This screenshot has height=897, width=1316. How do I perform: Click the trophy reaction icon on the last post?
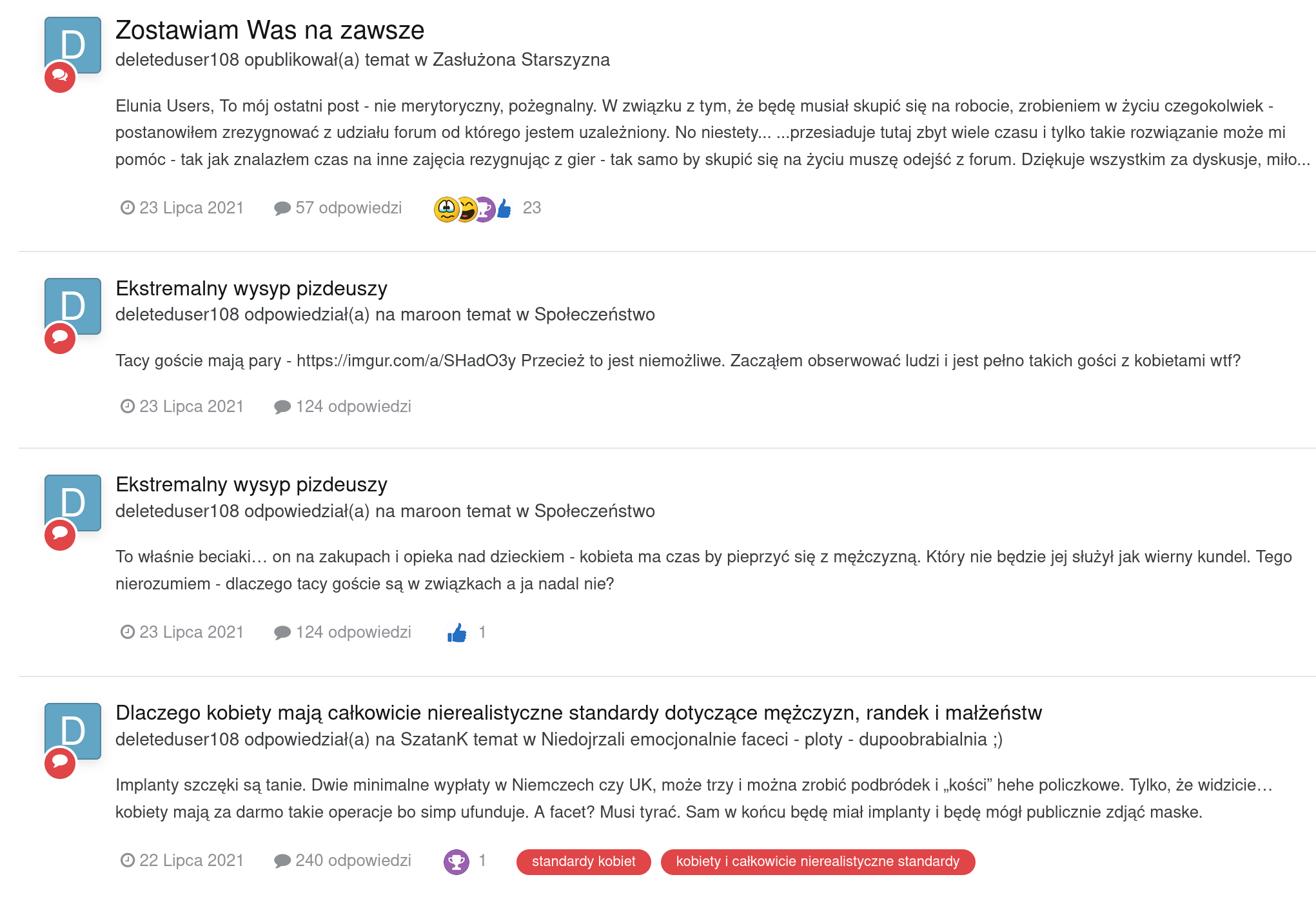point(457,862)
